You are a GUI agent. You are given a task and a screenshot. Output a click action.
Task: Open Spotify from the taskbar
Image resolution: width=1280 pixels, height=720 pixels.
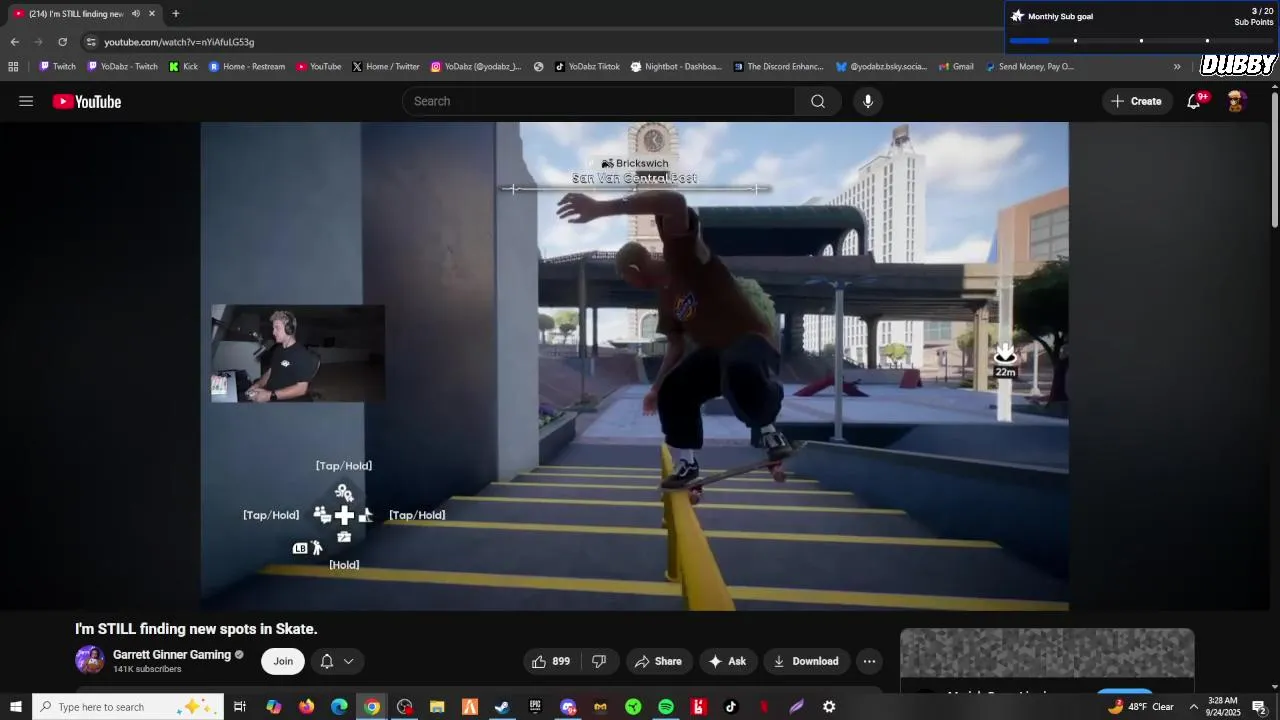[x=666, y=707]
